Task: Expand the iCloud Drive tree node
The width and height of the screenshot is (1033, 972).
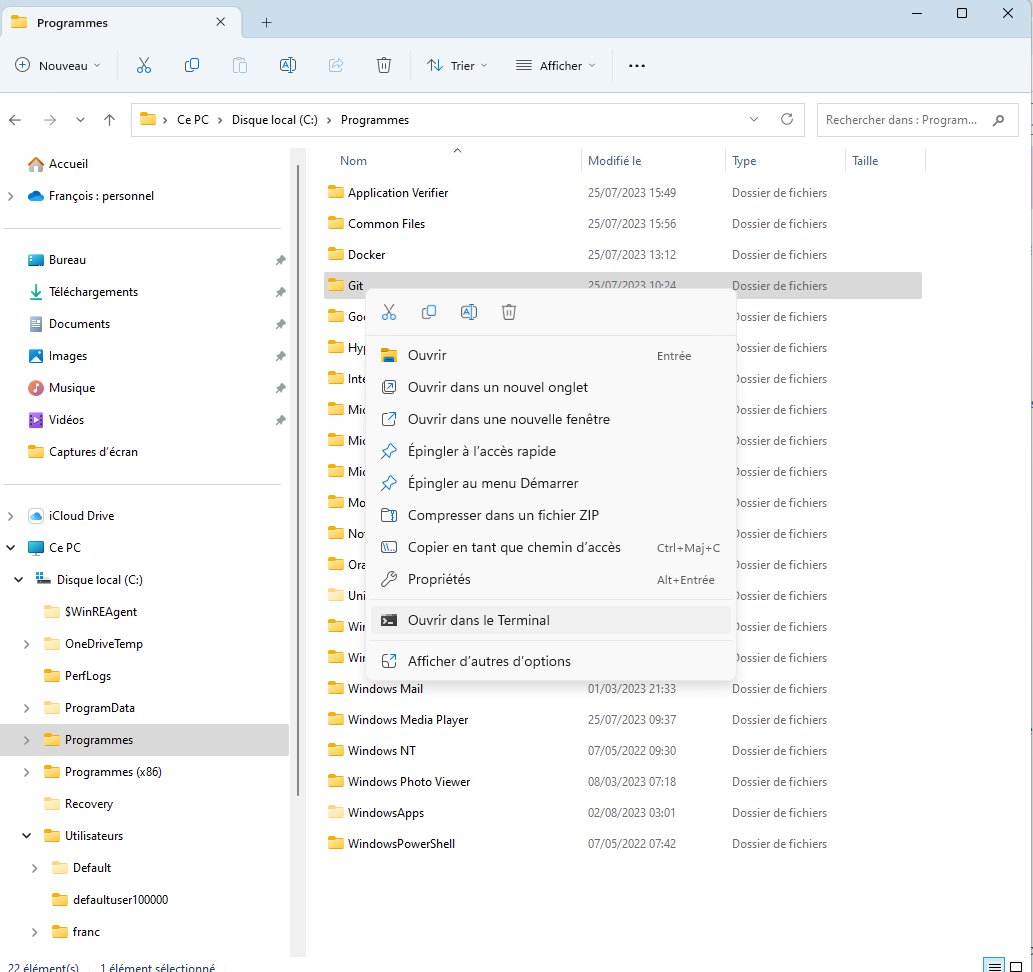Action: pyautogui.click(x=11, y=516)
